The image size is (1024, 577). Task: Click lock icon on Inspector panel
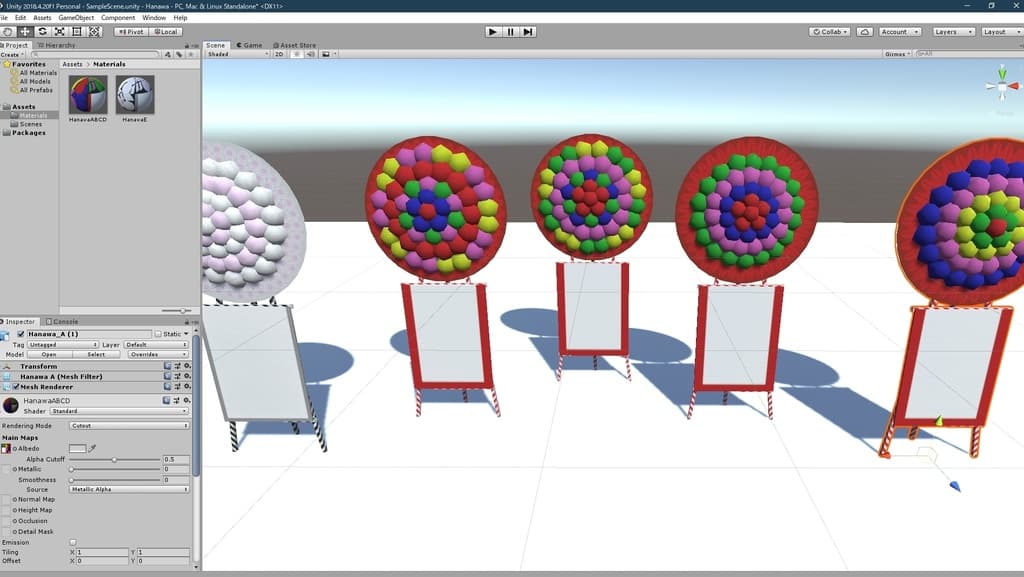point(187,322)
